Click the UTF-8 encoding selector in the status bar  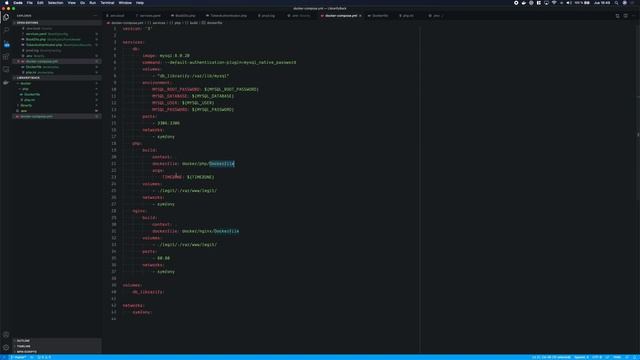tap(597, 357)
